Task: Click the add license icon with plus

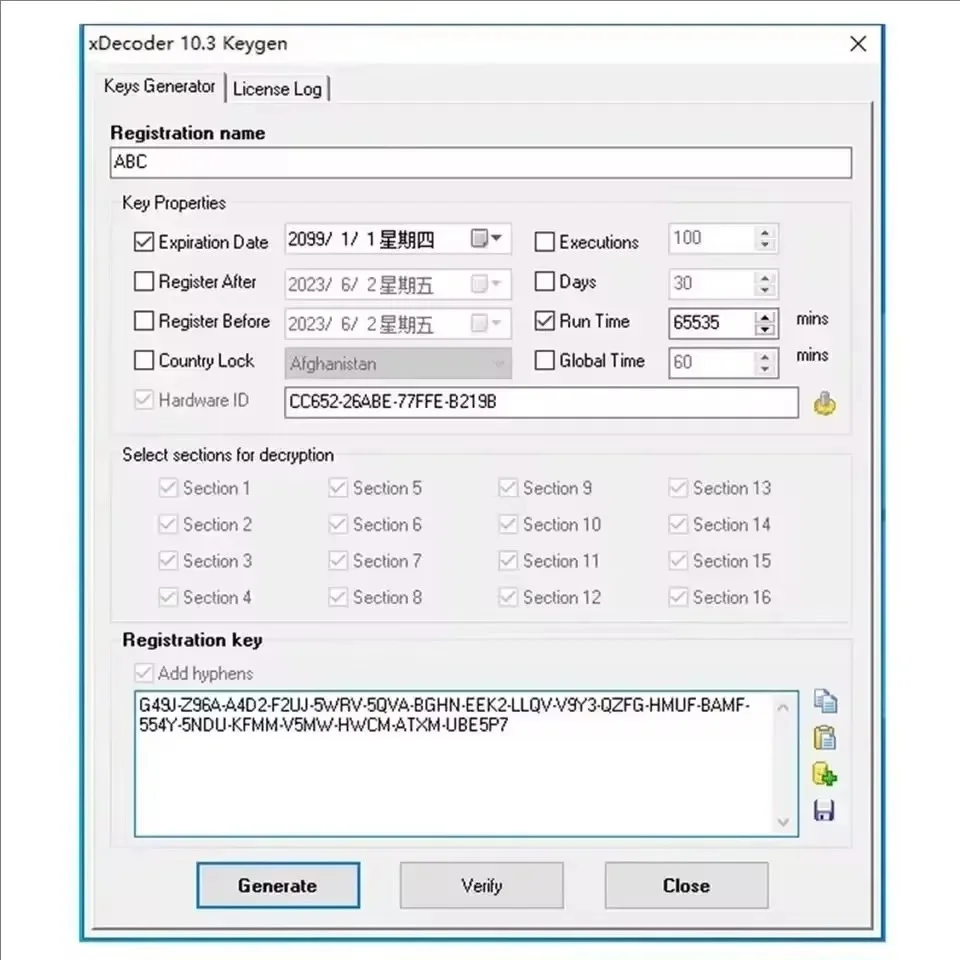Action: (825, 774)
